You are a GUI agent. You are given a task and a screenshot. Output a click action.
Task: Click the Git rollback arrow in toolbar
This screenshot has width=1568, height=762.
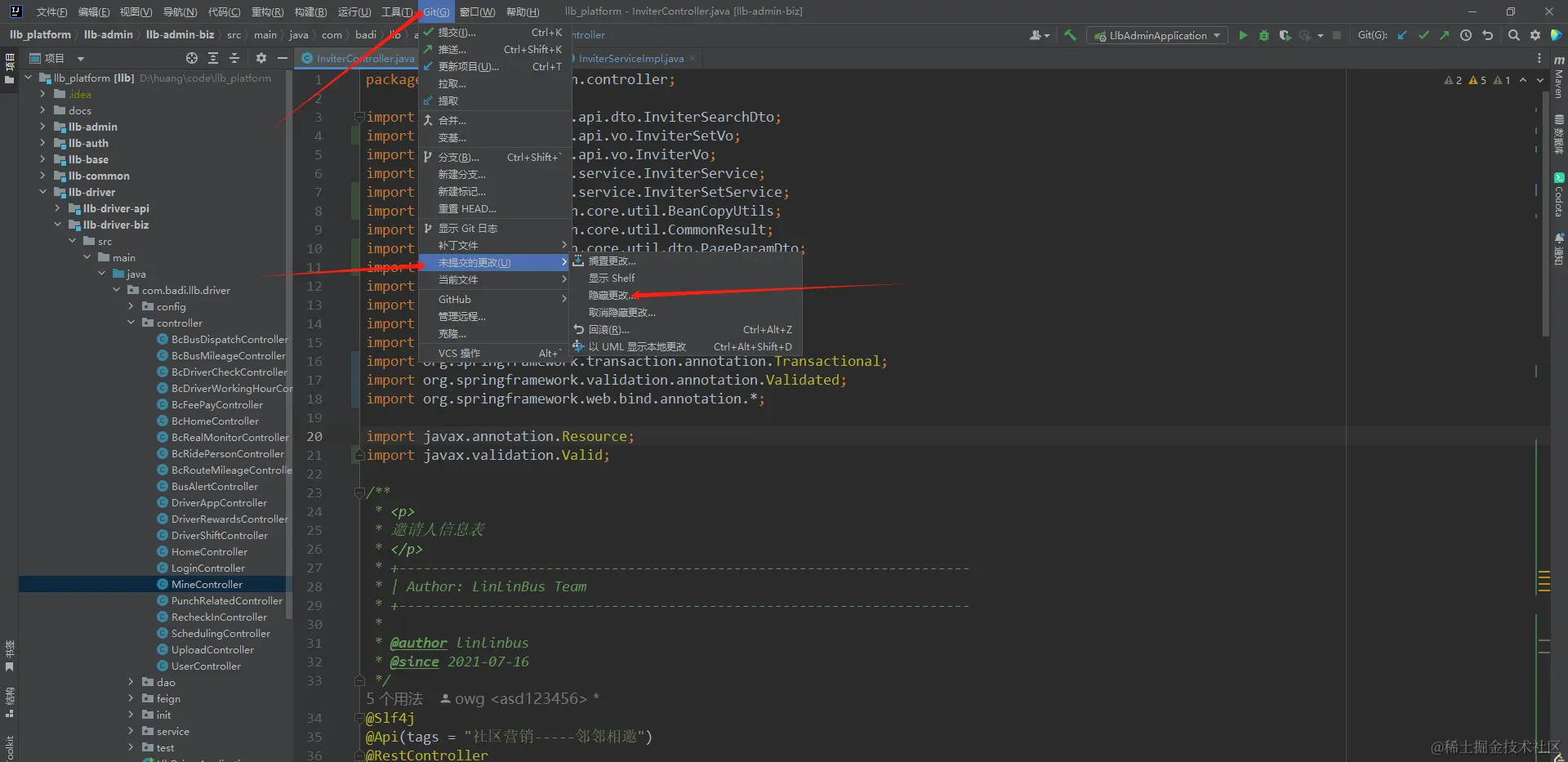point(1487,35)
